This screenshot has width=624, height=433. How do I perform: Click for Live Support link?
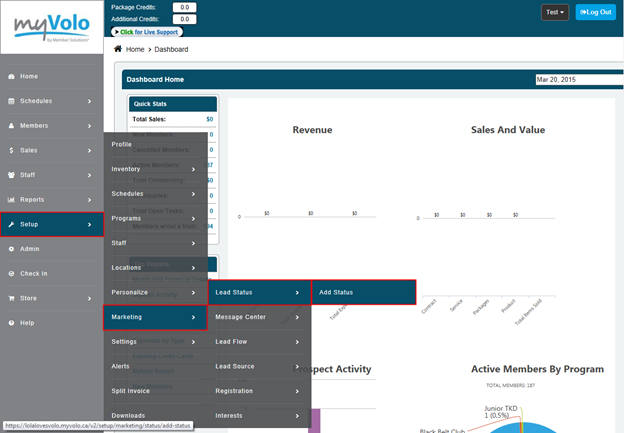(153, 32)
